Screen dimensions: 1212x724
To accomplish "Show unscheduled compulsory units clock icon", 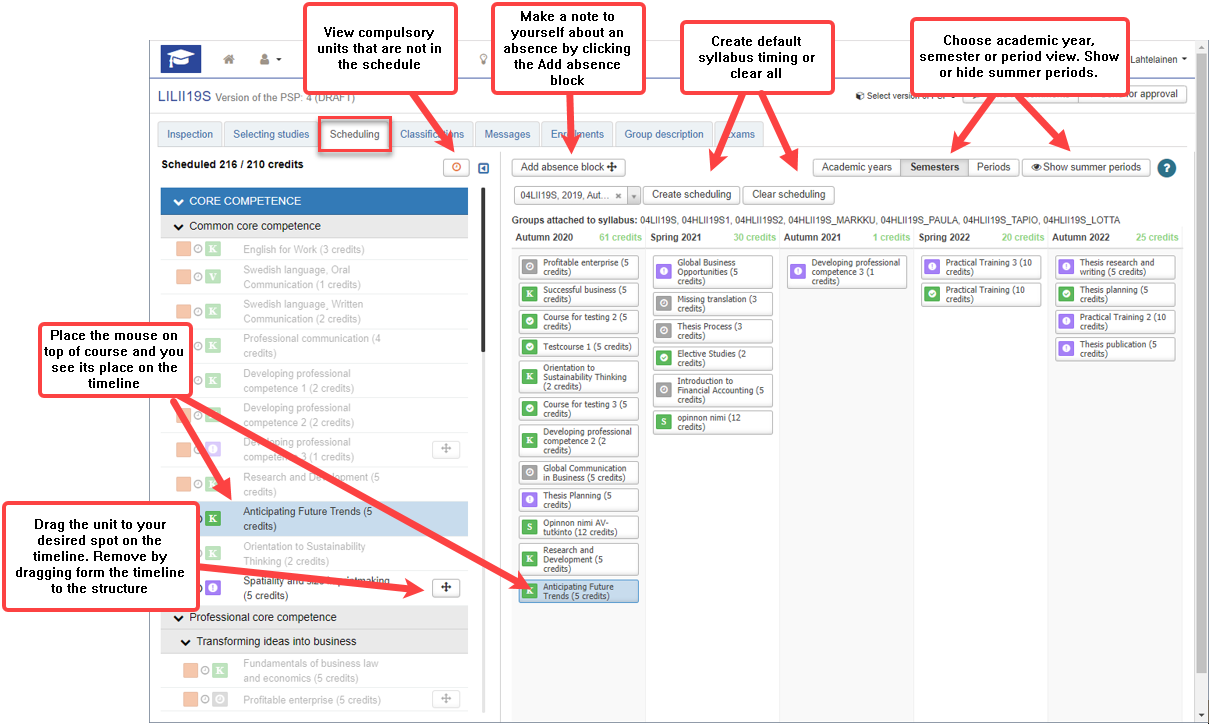I will [456, 168].
